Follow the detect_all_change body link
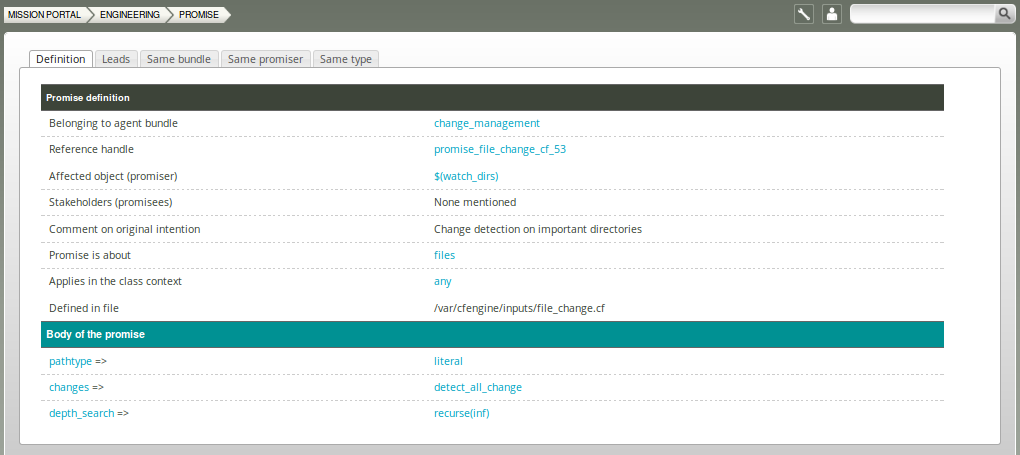 477,387
